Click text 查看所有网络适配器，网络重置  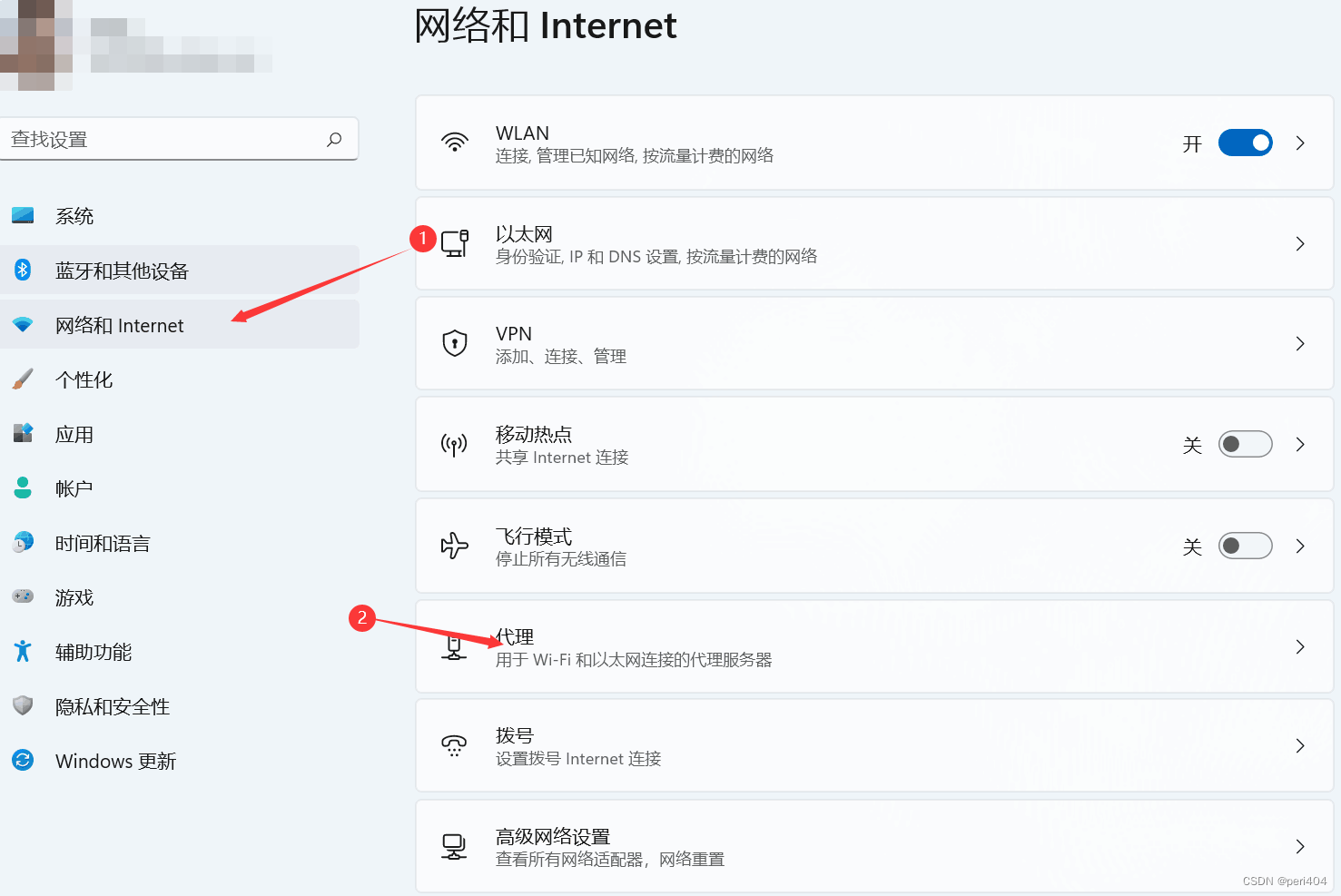tap(610, 859)
